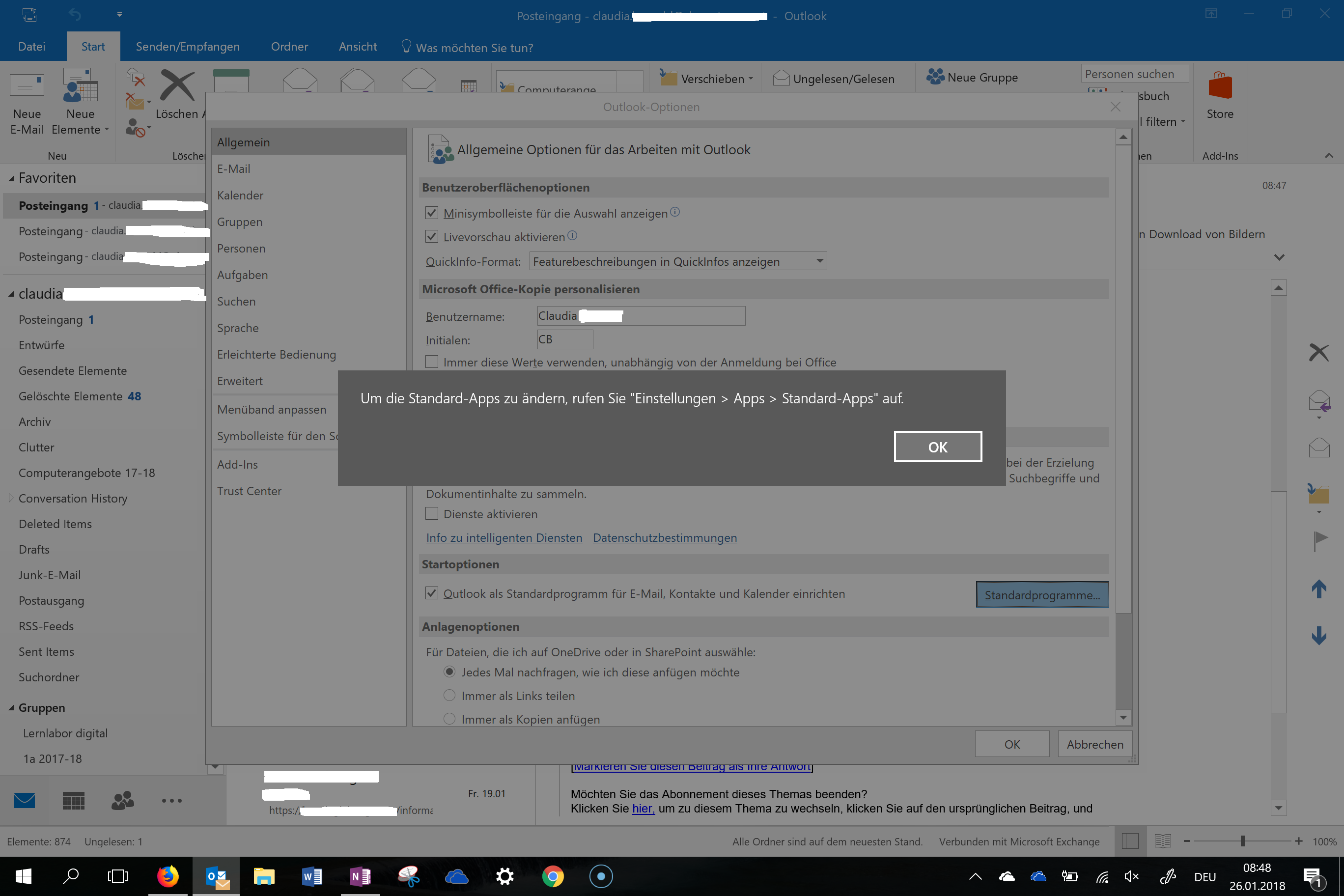This screenshot has height=896, width=1344.
Task: Click the move-to-folder icon in reading pane
Action: 1319,493
